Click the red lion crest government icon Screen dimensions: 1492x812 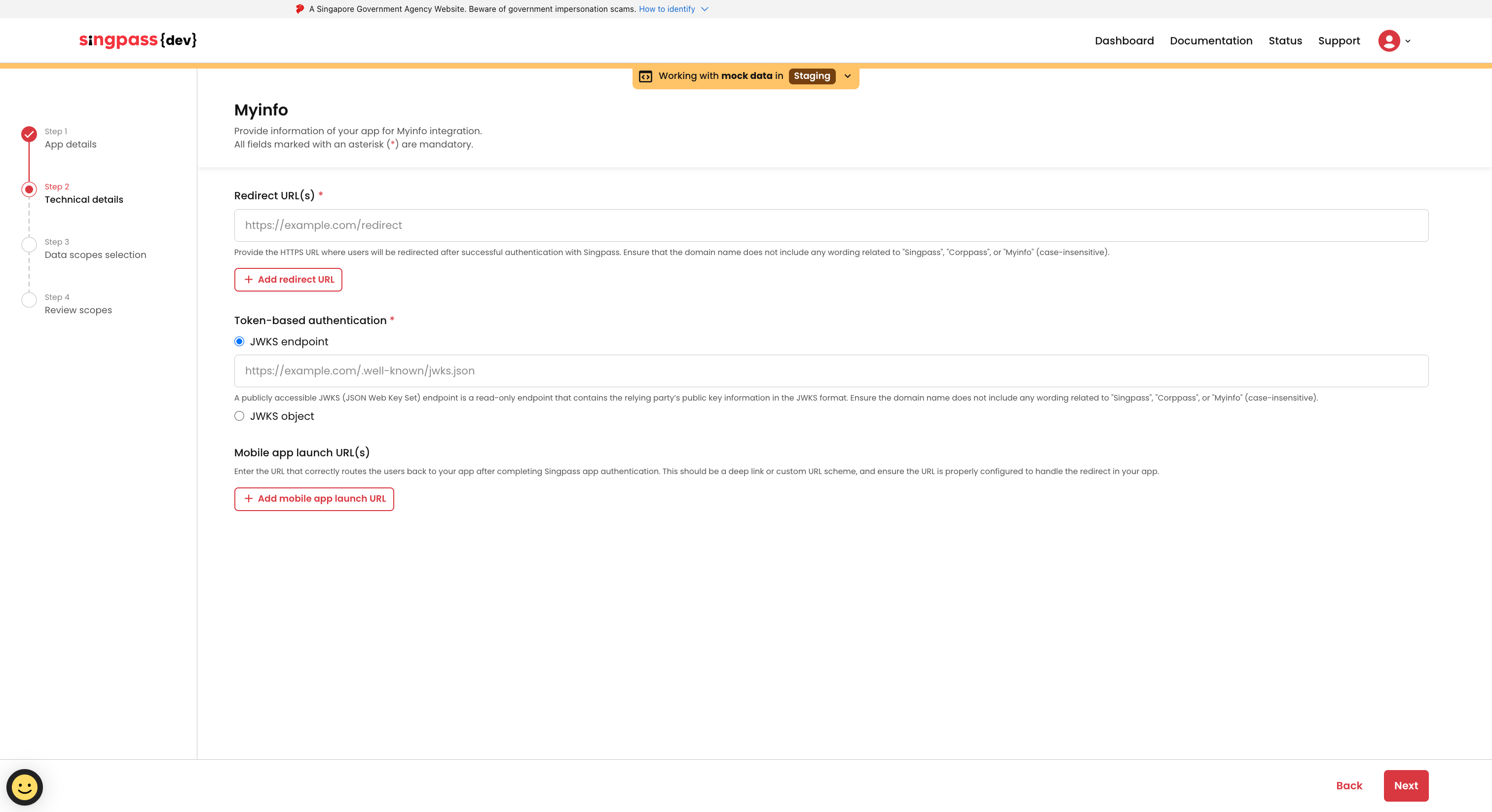299,9
